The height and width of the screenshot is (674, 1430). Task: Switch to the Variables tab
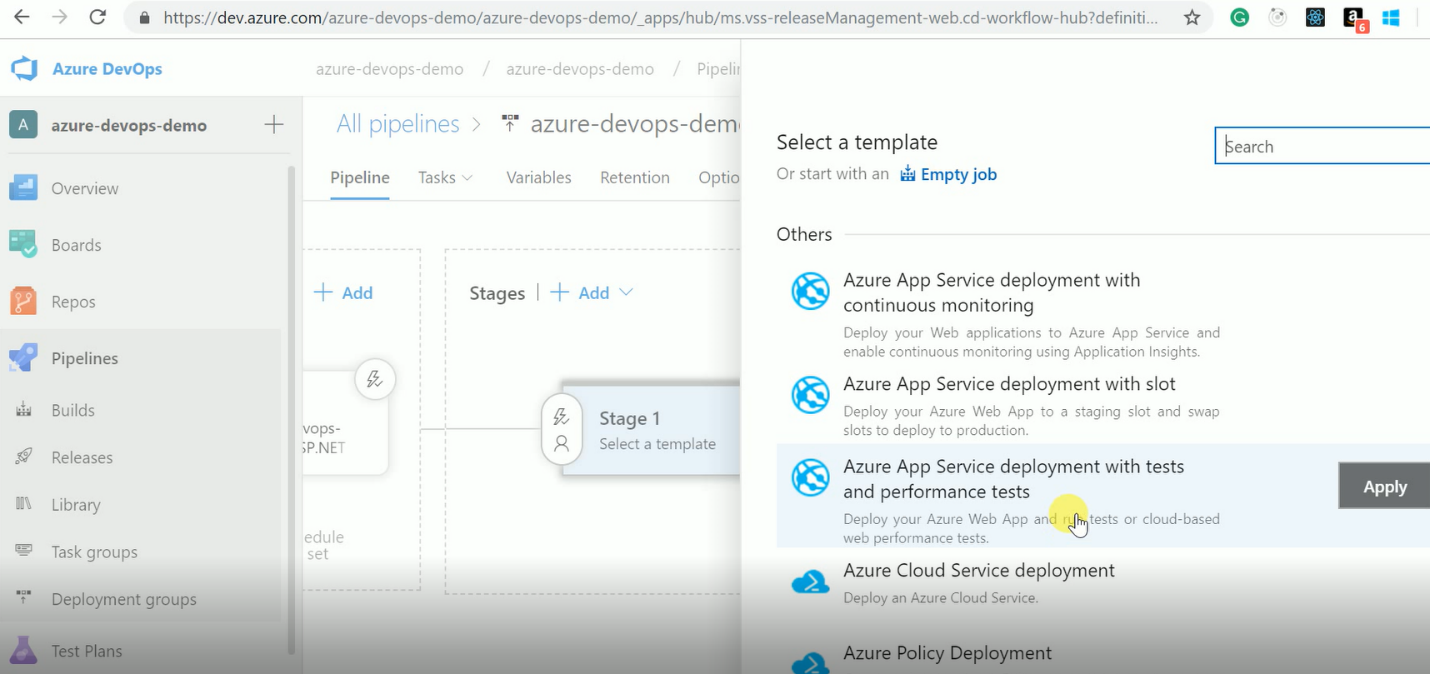[538, 177]
